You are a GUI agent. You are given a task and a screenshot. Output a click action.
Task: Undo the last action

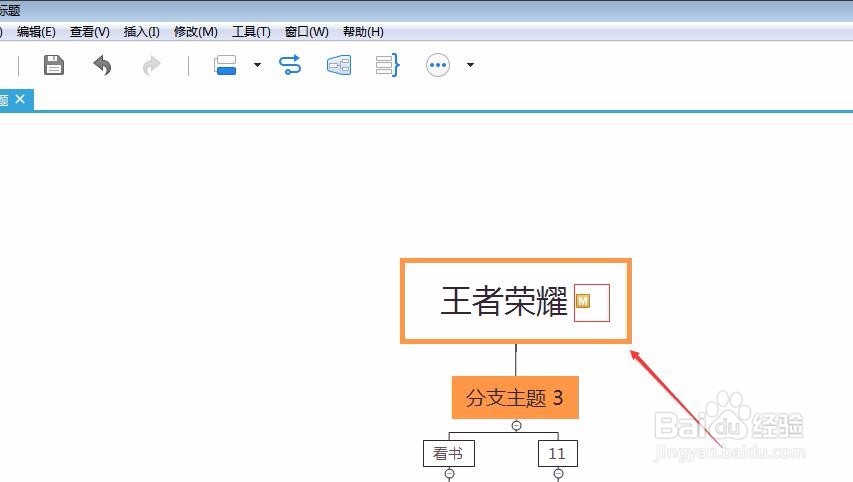coord(102,65)
